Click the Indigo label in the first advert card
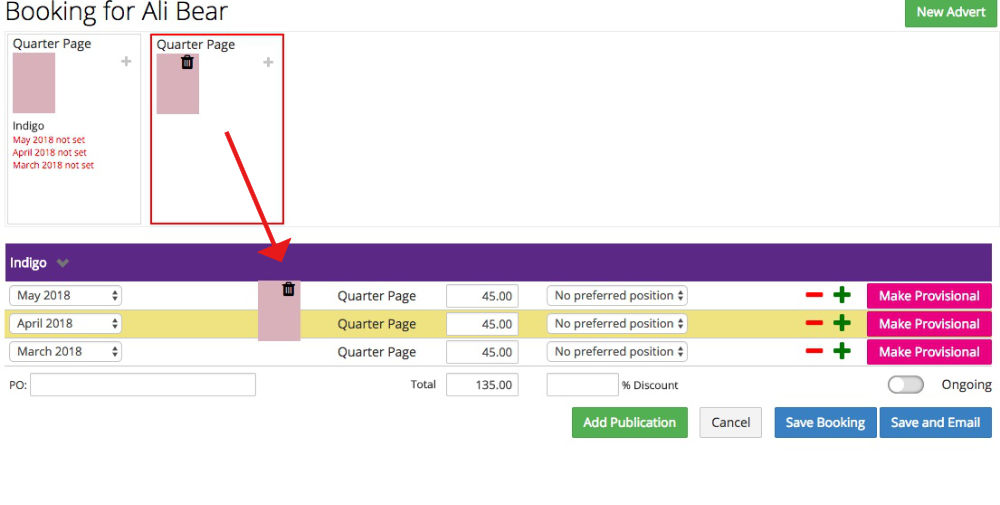Image resolution: width=1000 pixels, height=505 pixels. pyautogui.click(x=29, y=126)
